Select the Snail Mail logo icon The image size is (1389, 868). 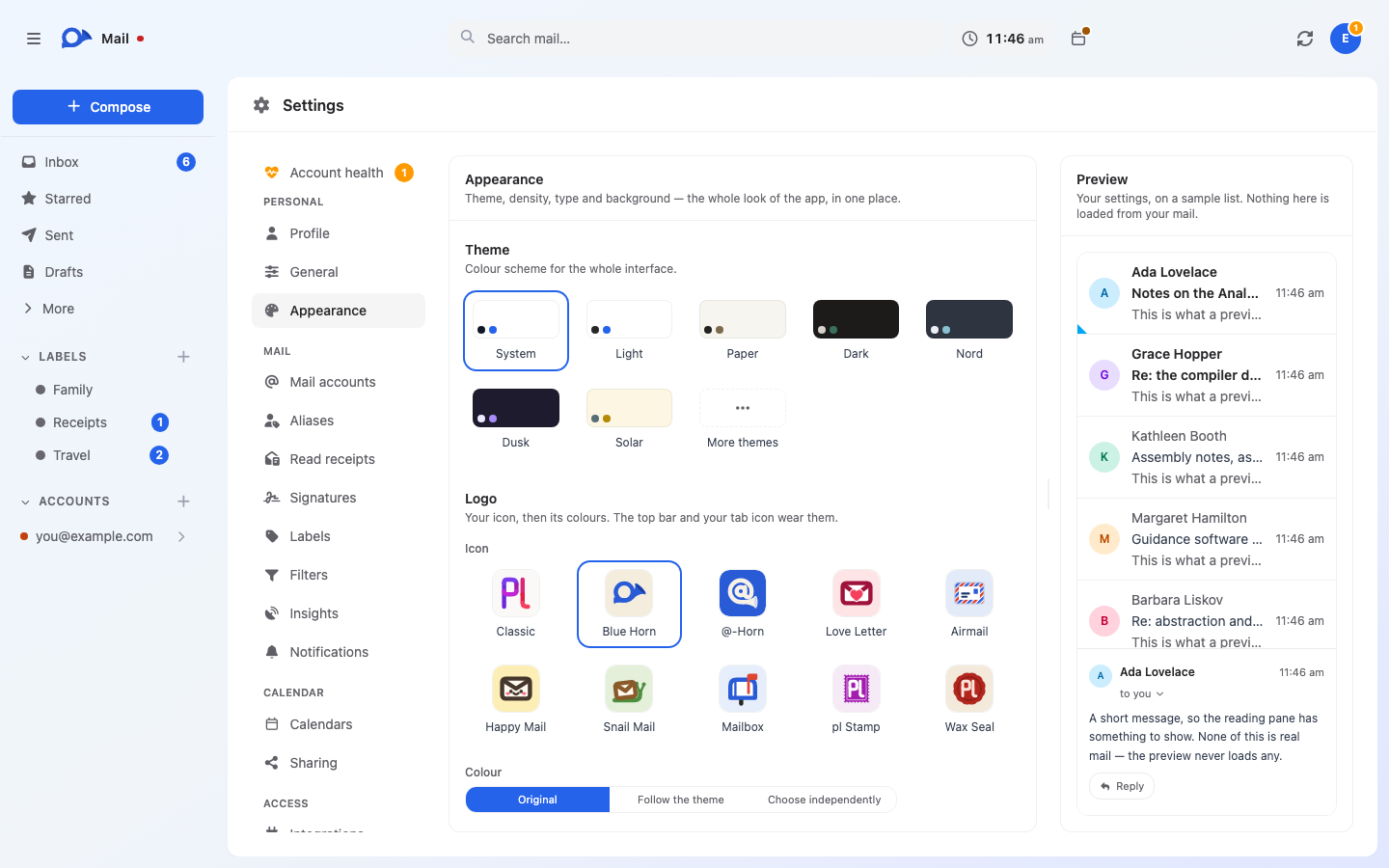click(629, 699)
